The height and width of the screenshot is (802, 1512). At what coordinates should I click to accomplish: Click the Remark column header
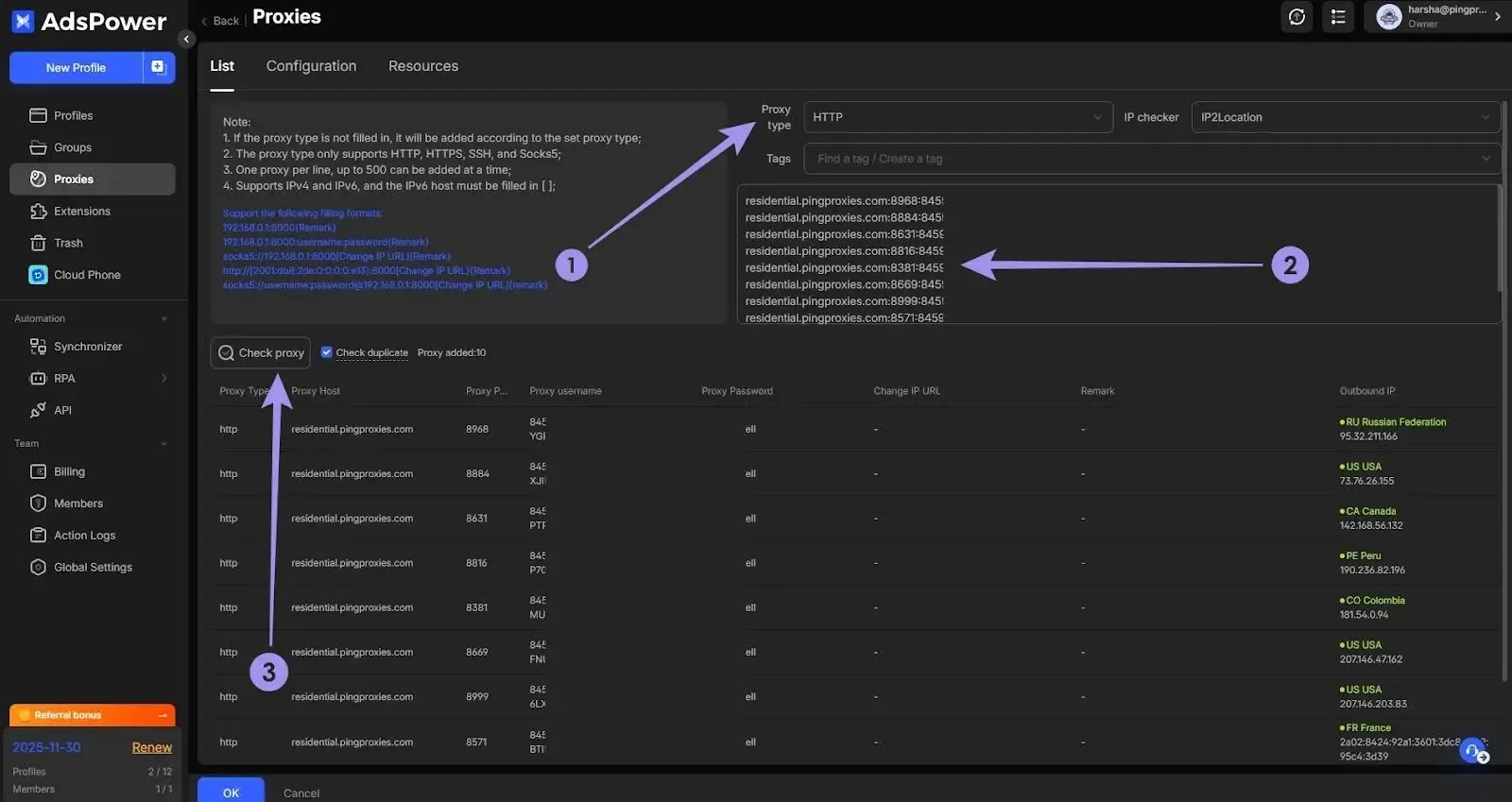click(x=1097, y=390)
